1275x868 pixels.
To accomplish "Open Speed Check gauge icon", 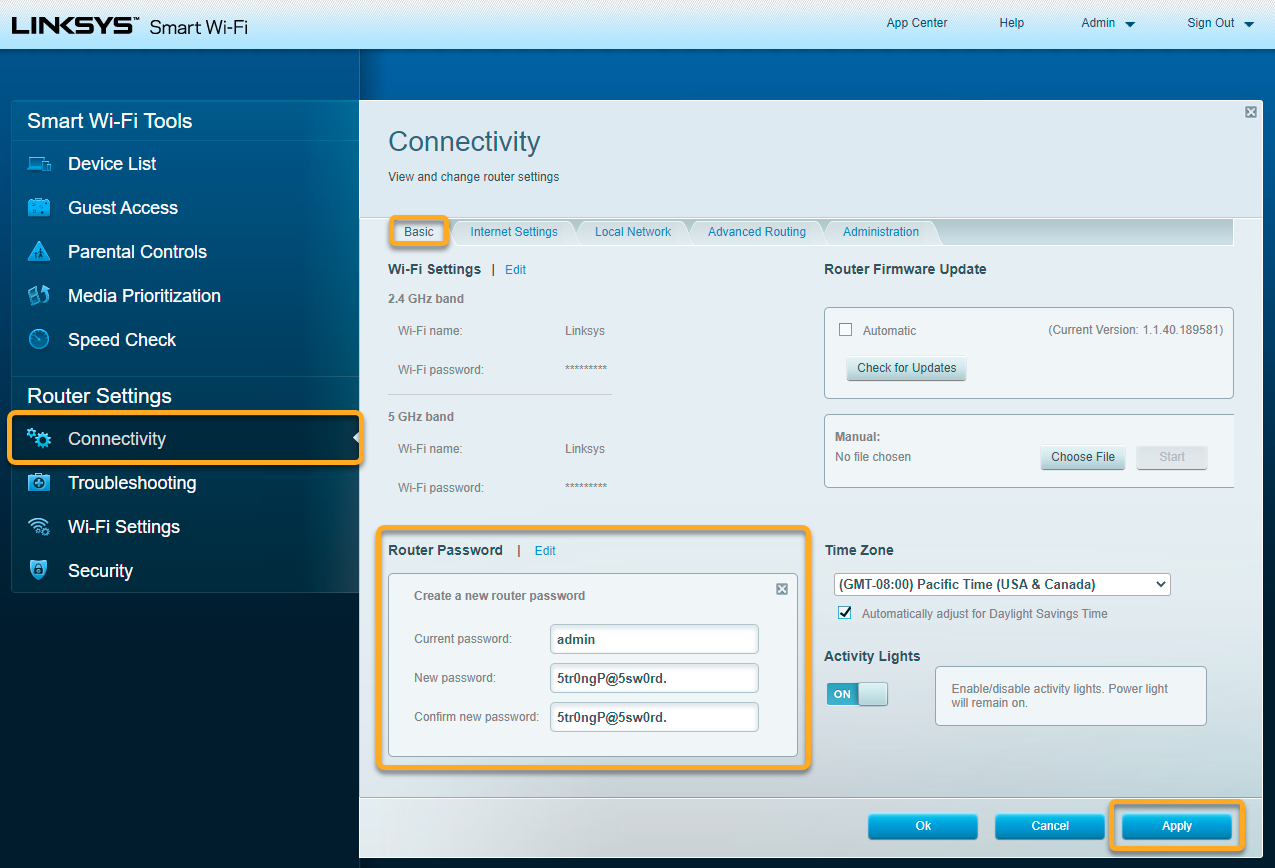I will point(39,340).
